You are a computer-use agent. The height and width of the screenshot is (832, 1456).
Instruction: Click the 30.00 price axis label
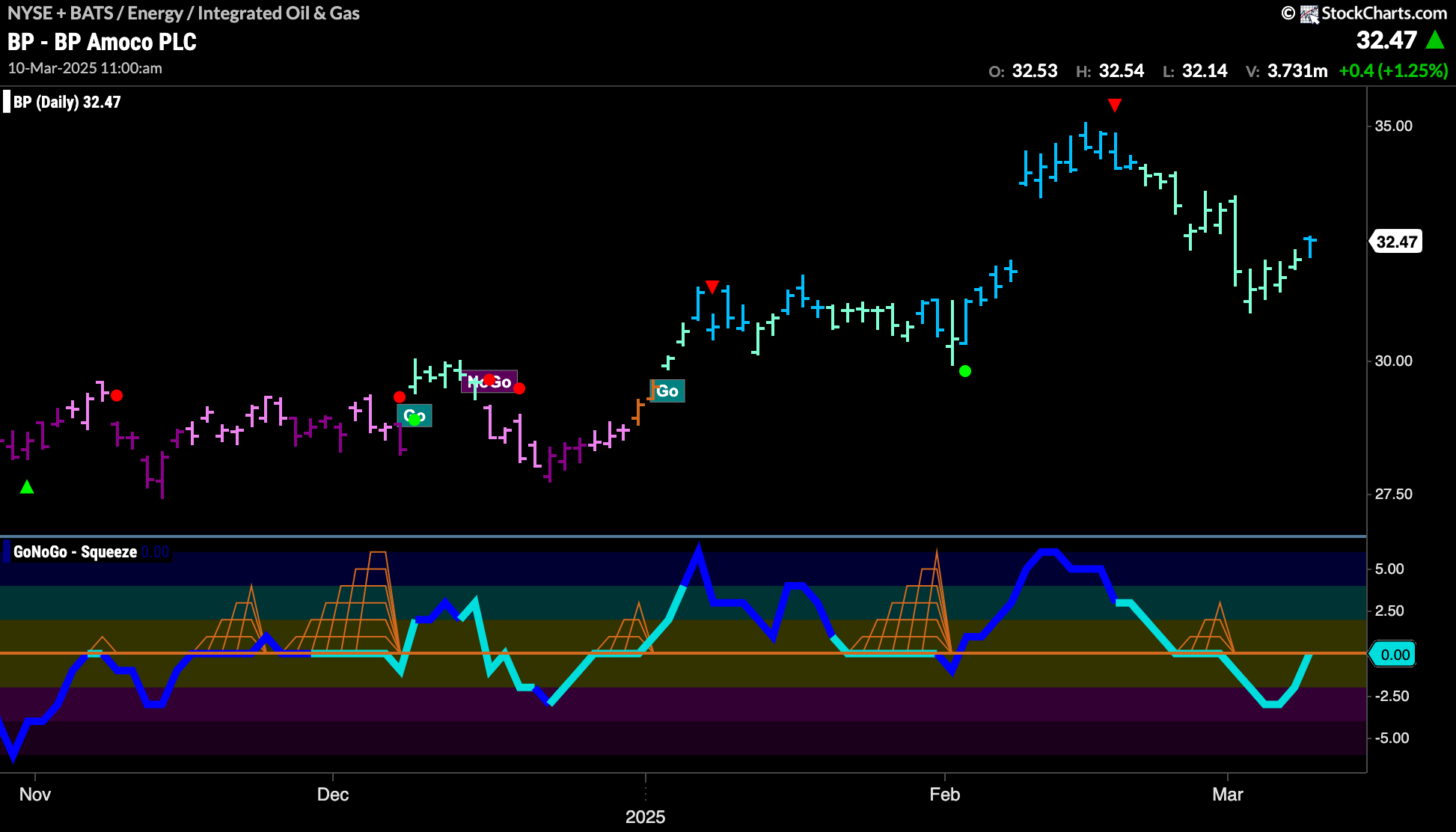[1394, 361]
